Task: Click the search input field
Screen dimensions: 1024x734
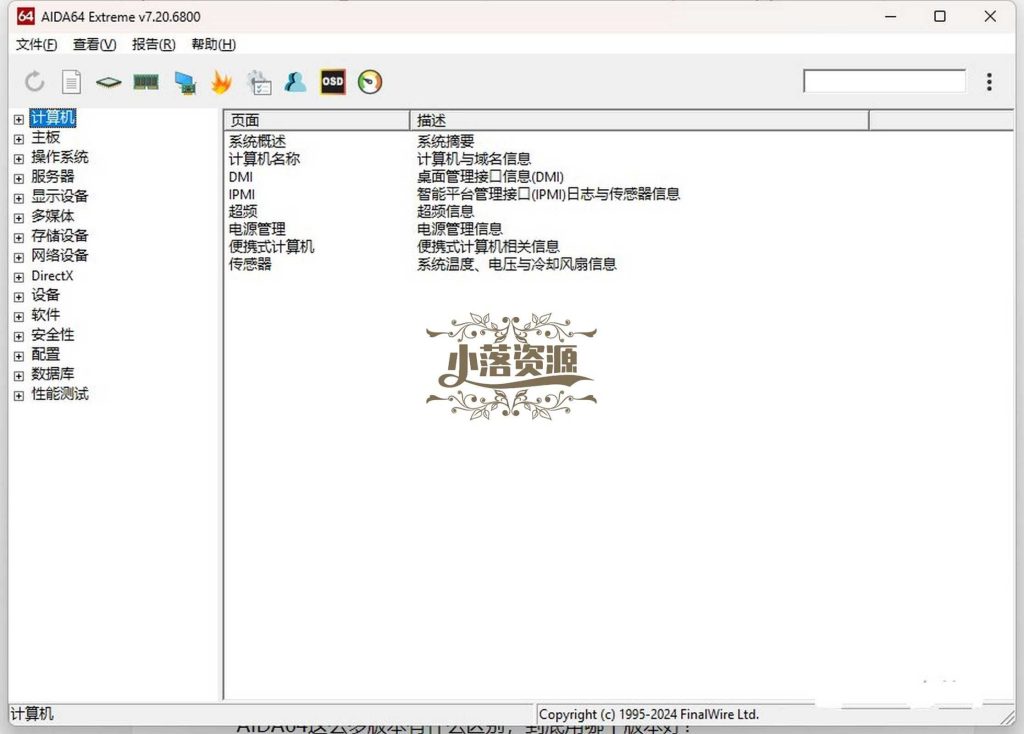Action: coord(884,82)
